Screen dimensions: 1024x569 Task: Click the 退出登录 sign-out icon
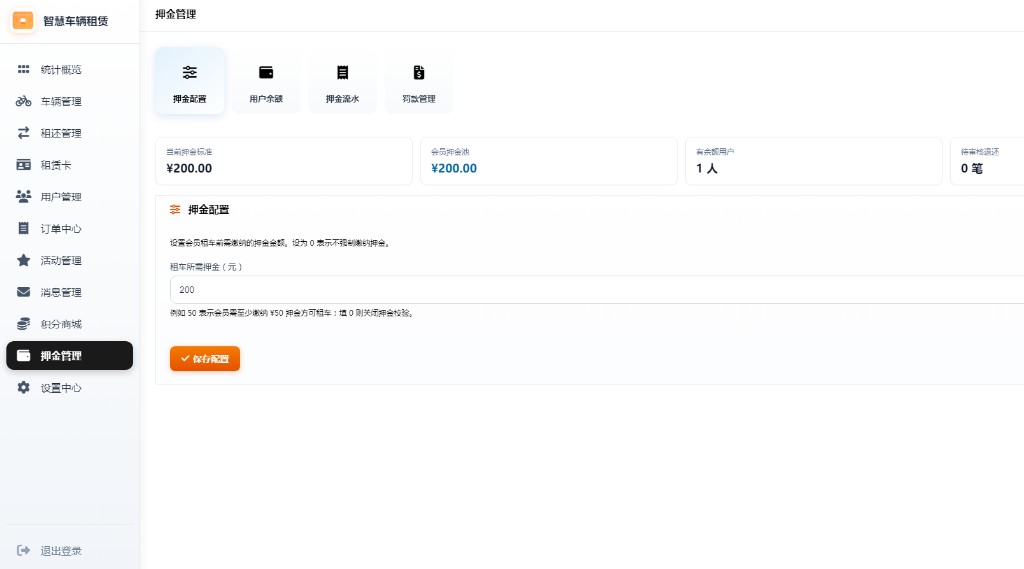tap(24, 550)
